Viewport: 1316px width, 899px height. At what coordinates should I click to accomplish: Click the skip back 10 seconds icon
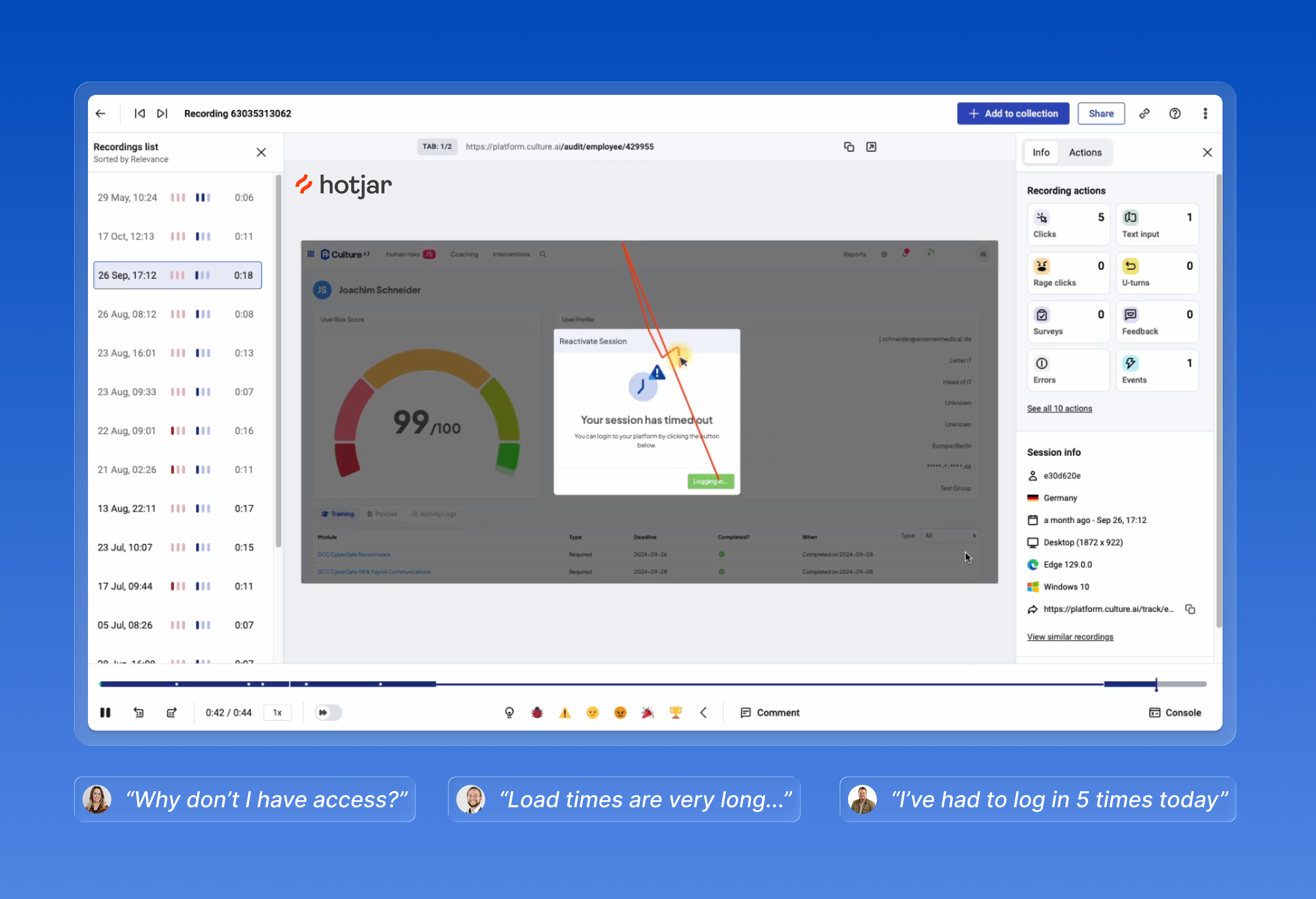click(139, 713)
